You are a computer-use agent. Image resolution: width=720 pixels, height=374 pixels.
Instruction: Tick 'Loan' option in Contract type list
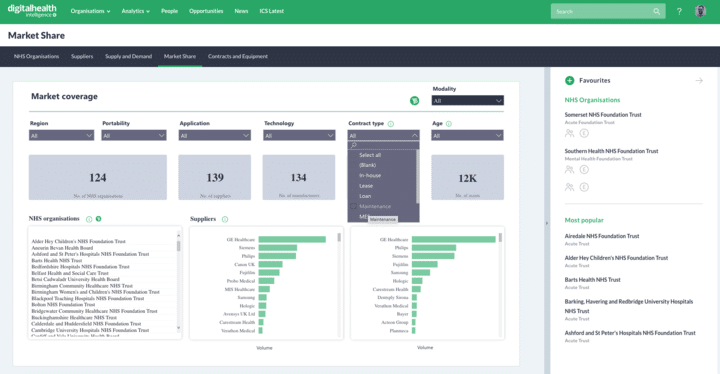(365, 196)
